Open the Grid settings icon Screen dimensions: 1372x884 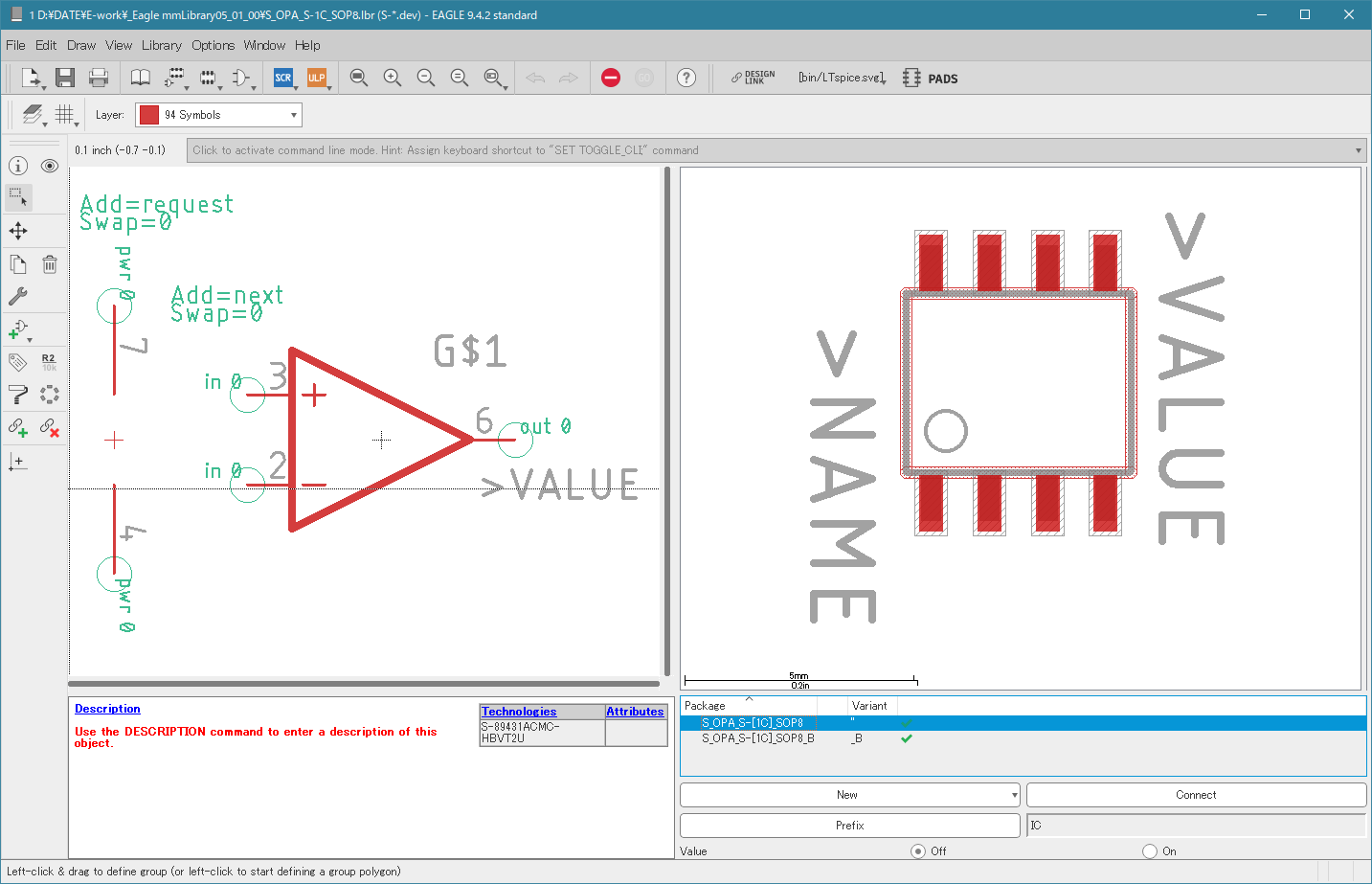tap(65, 115)
